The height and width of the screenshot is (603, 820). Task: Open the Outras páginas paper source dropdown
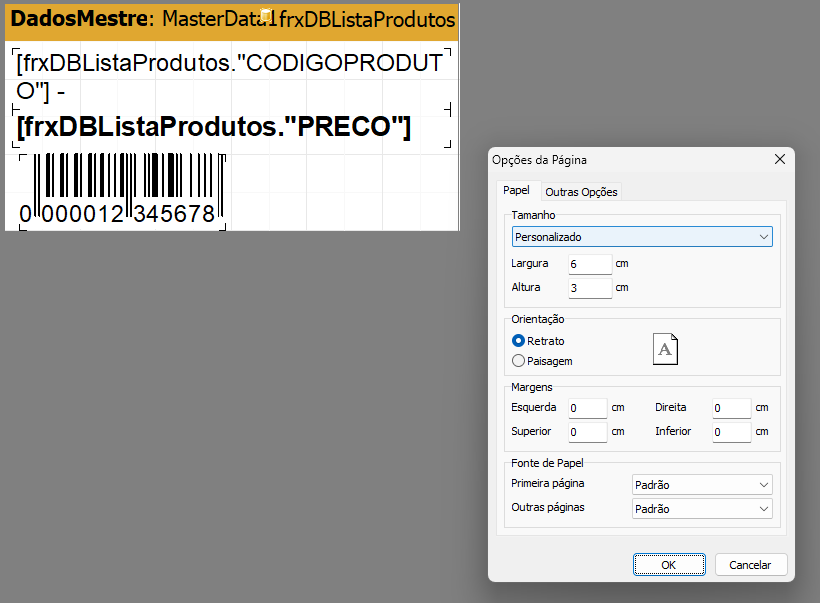click(702, 509)
